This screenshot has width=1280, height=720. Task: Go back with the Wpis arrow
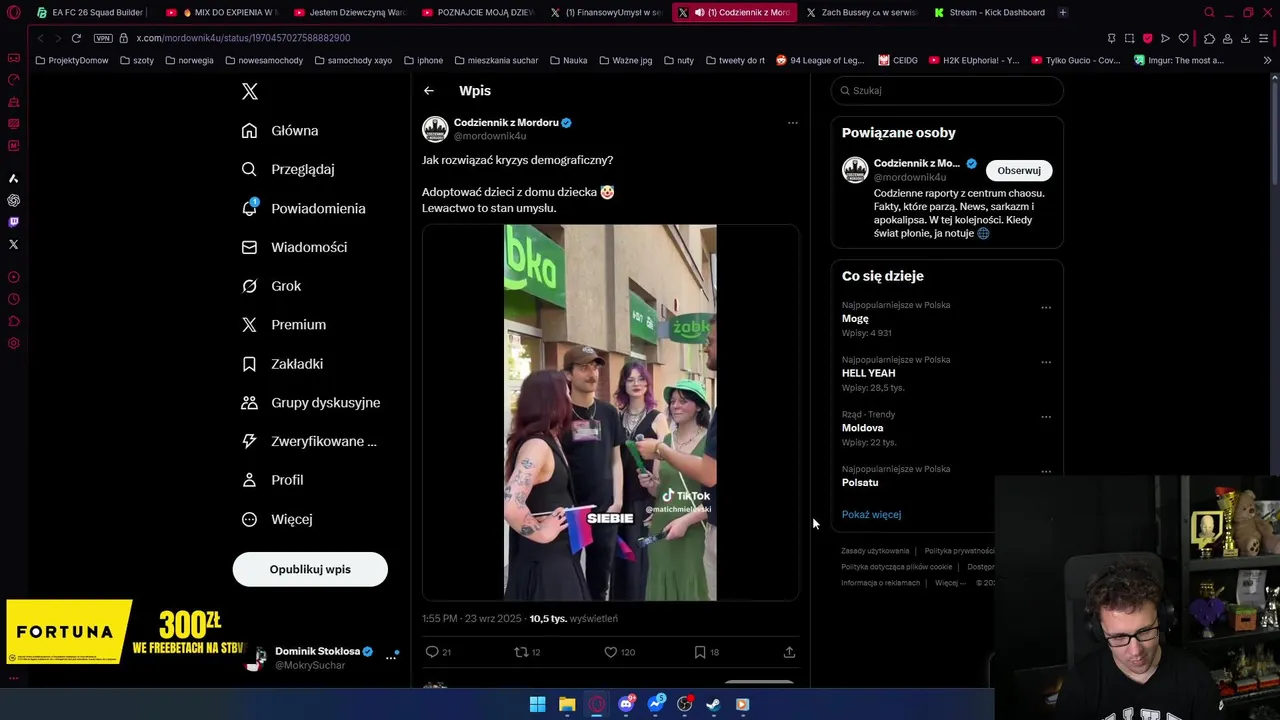click(429, 91)
